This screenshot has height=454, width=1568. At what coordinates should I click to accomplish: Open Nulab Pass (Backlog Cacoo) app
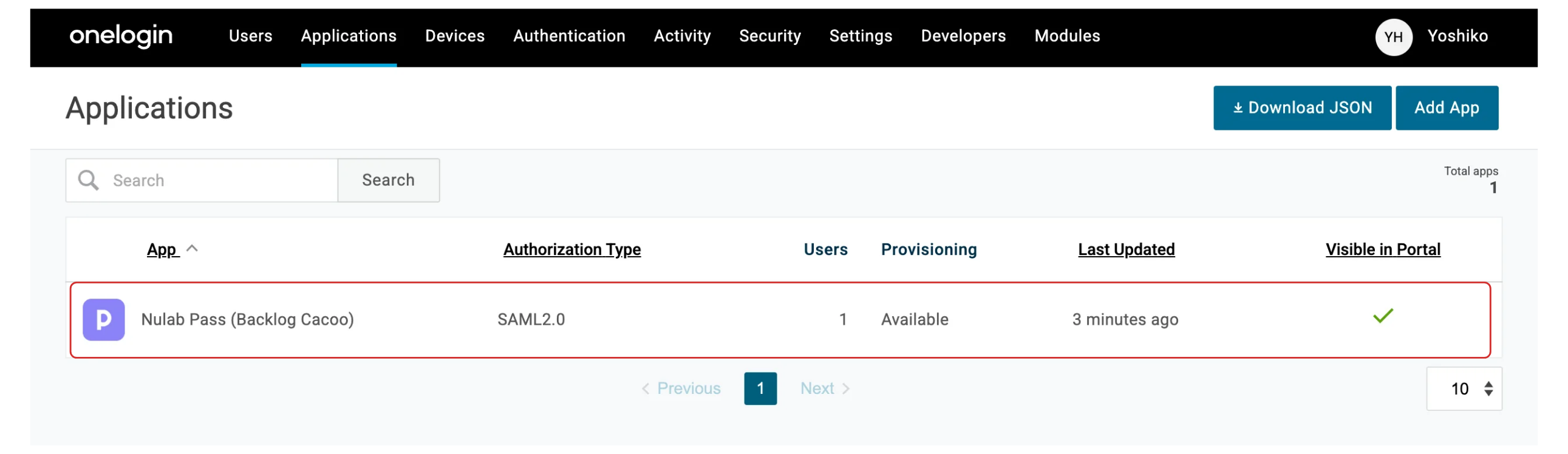coord(247,319)
